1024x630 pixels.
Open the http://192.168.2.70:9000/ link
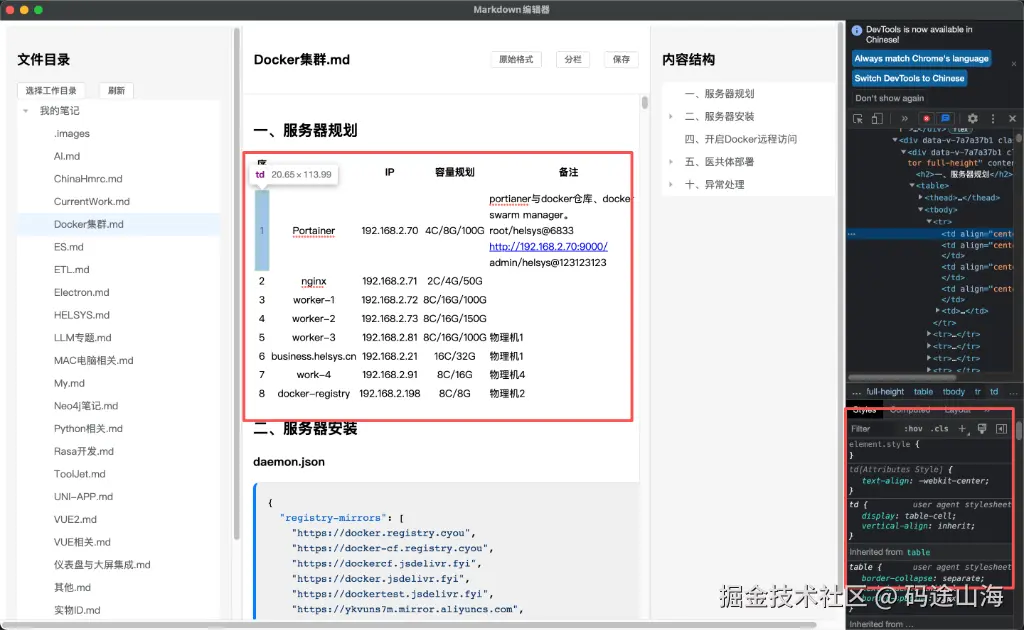[548, 246]
